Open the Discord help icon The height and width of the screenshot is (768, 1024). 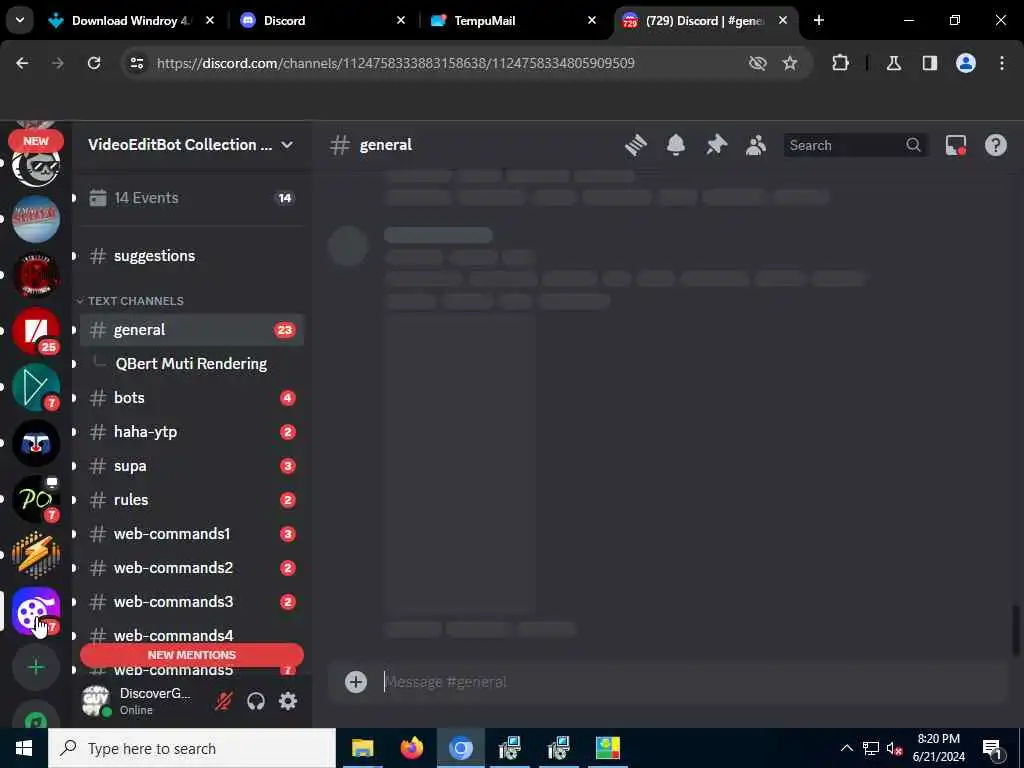[x=996, y=145]
